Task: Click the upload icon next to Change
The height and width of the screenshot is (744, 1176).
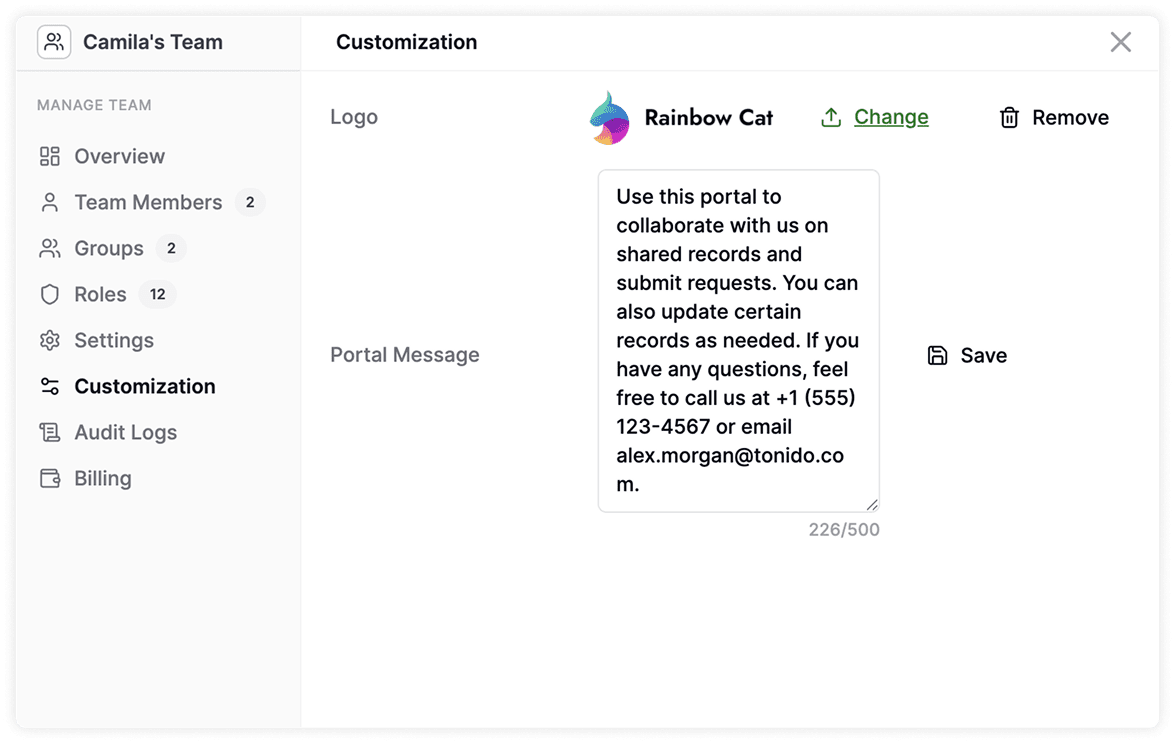Action: pyautogui.click(x=831, y=118)
